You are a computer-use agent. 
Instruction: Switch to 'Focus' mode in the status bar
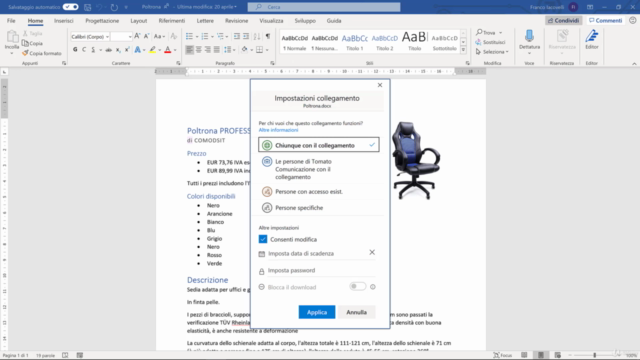point(502,355)
